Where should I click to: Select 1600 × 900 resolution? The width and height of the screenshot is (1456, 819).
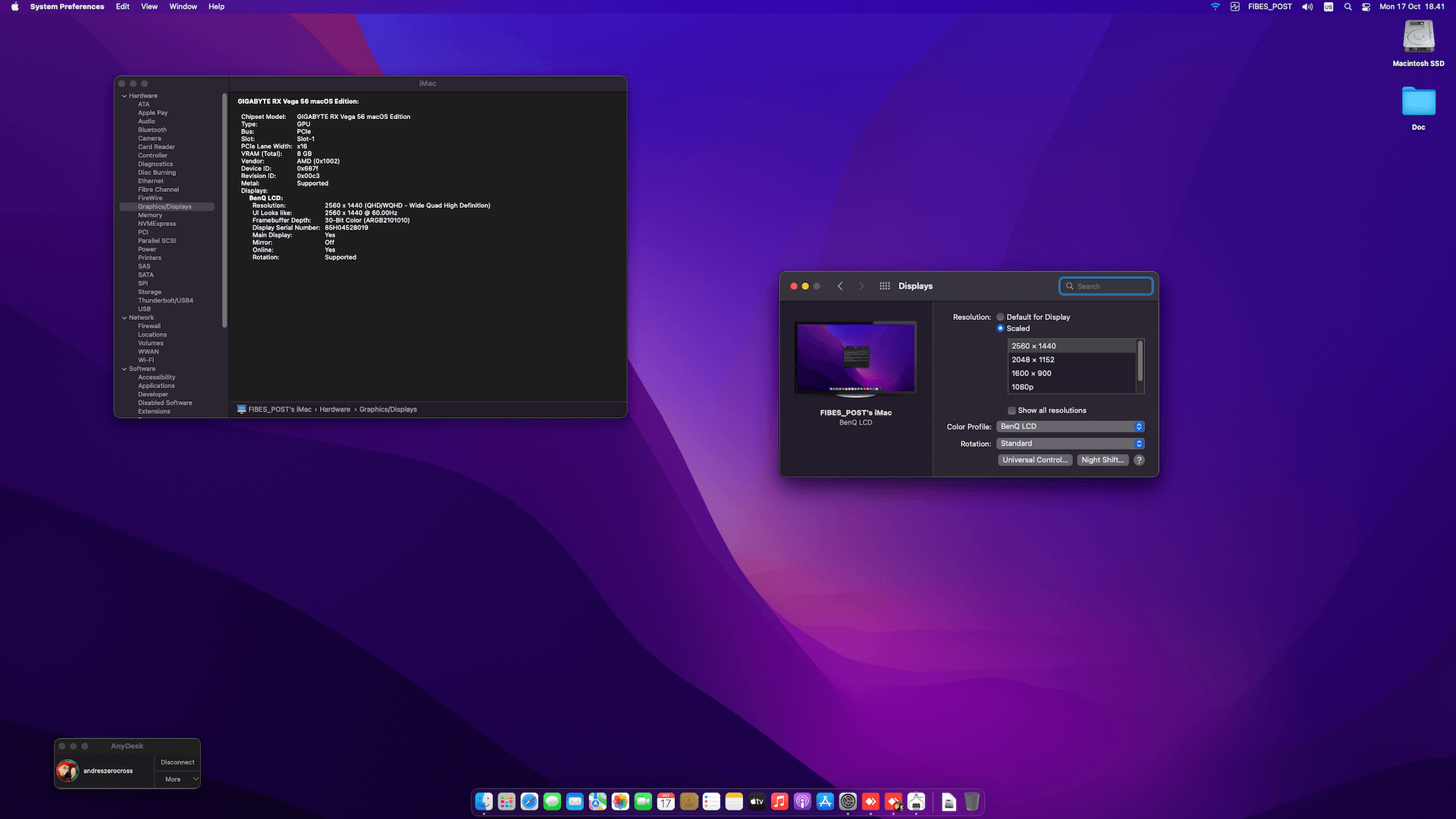pyautogui.click(x=1071, y=373)
